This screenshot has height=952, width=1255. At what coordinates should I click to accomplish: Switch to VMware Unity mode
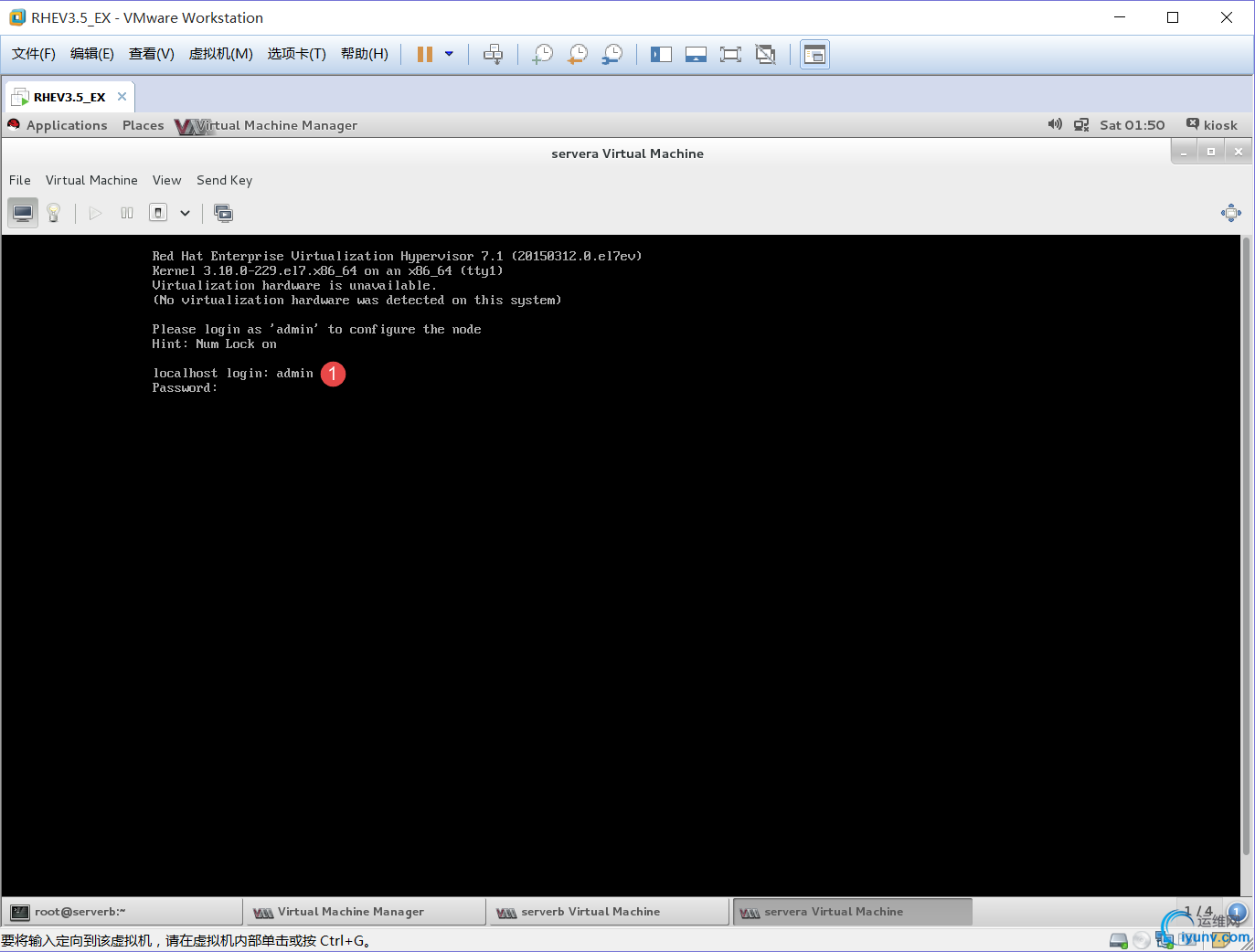click(765, 55)
